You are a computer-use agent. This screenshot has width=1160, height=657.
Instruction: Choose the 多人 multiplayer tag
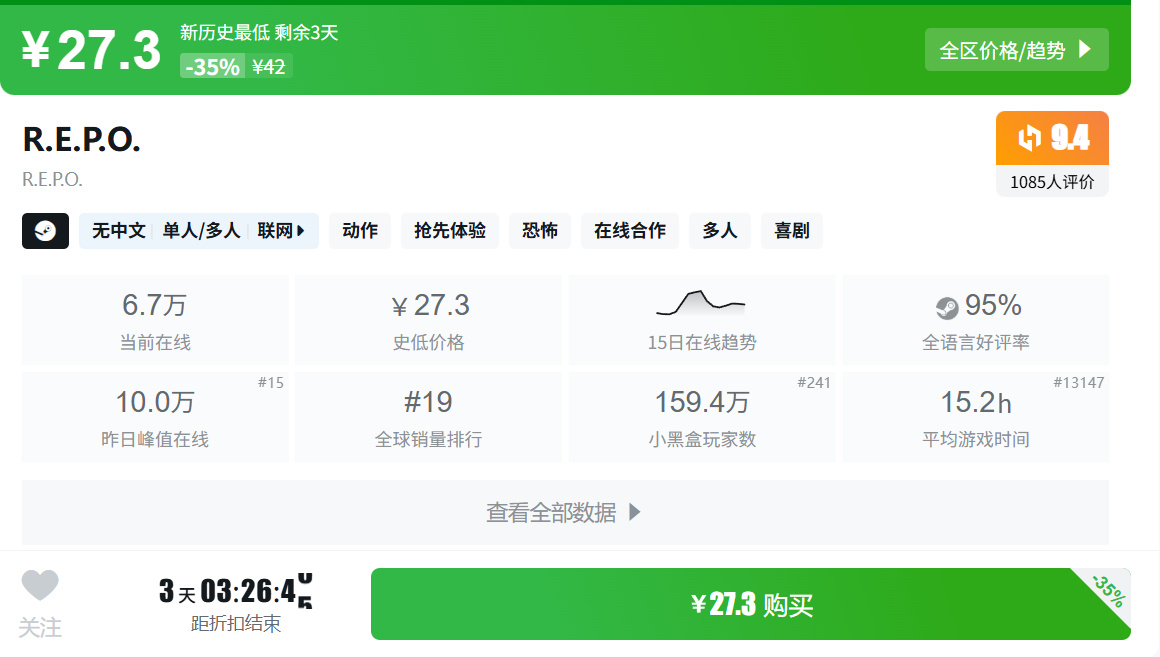(720, 231)
